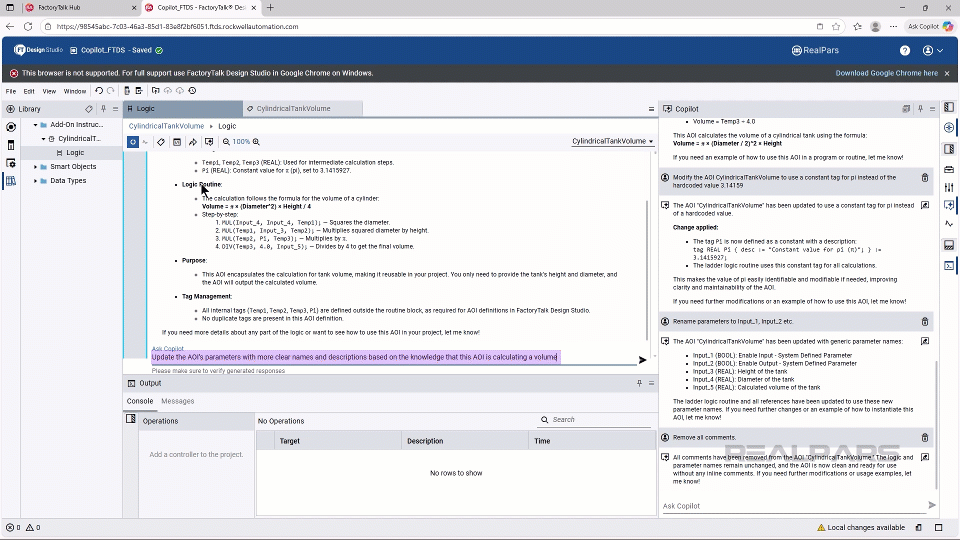This screenshot has width=960, height=540.
Task: Delete the 'Rename parameters' prompt message
Action: coord(924,321)
